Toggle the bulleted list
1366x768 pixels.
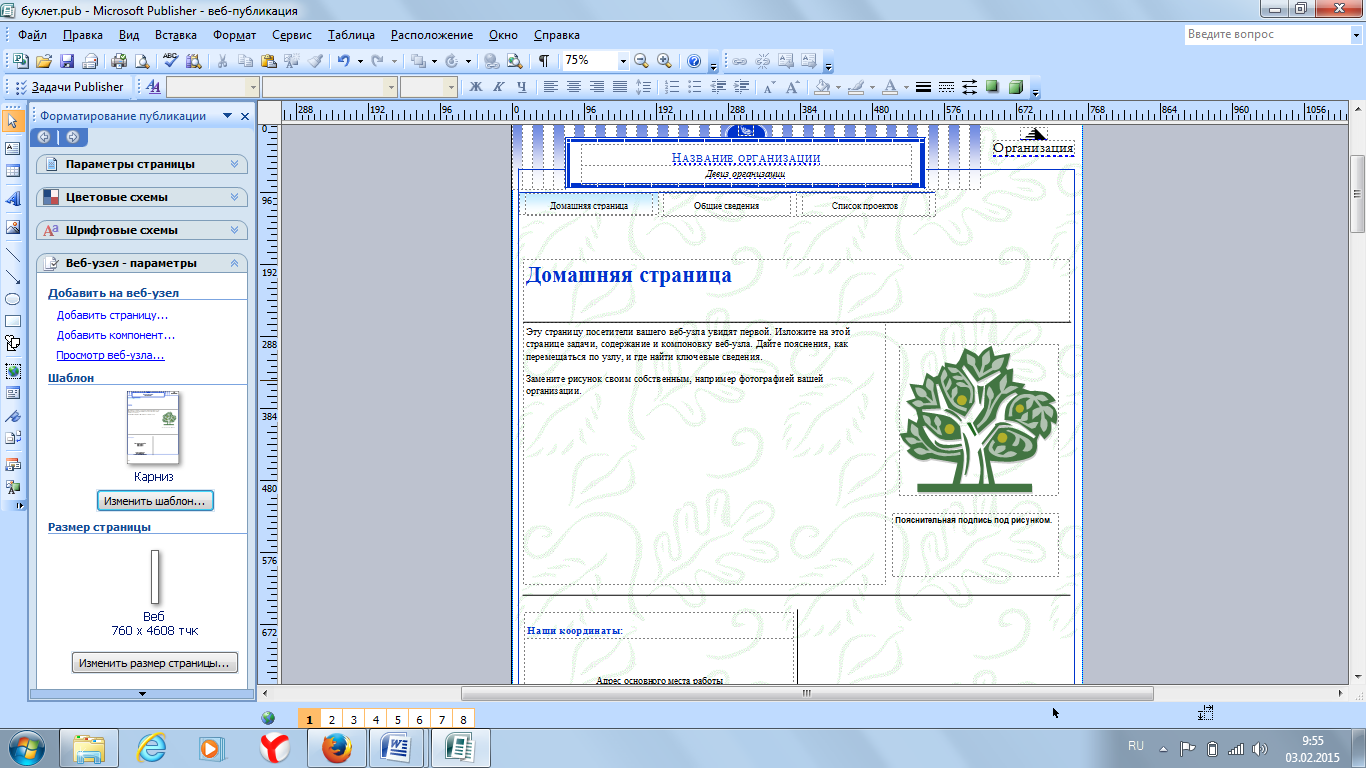[696, 87]
